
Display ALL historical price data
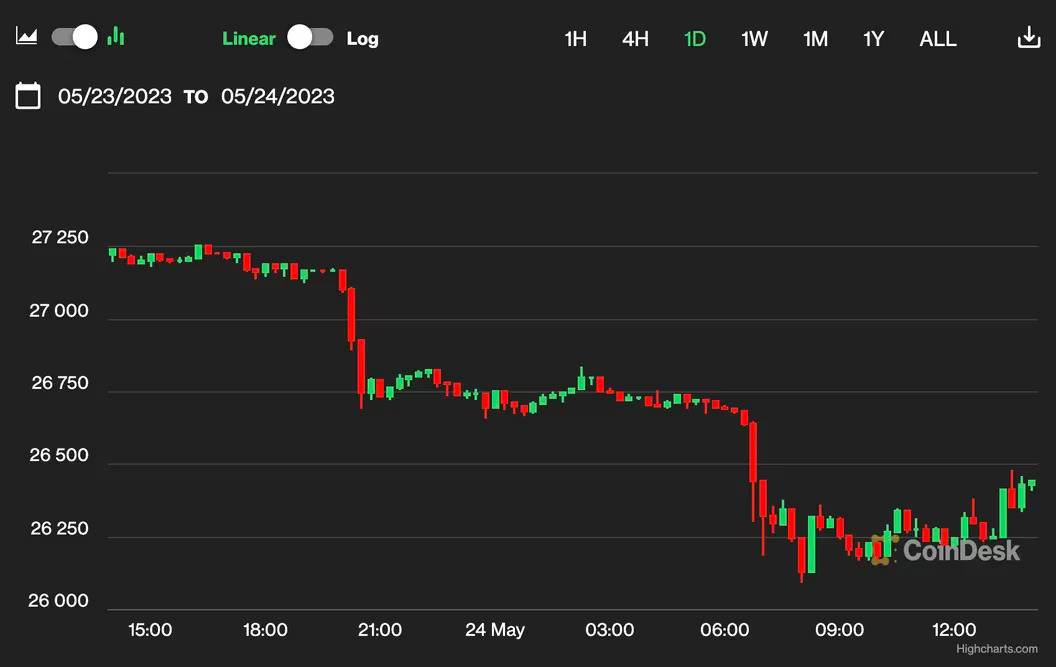(x=937, y=39)
